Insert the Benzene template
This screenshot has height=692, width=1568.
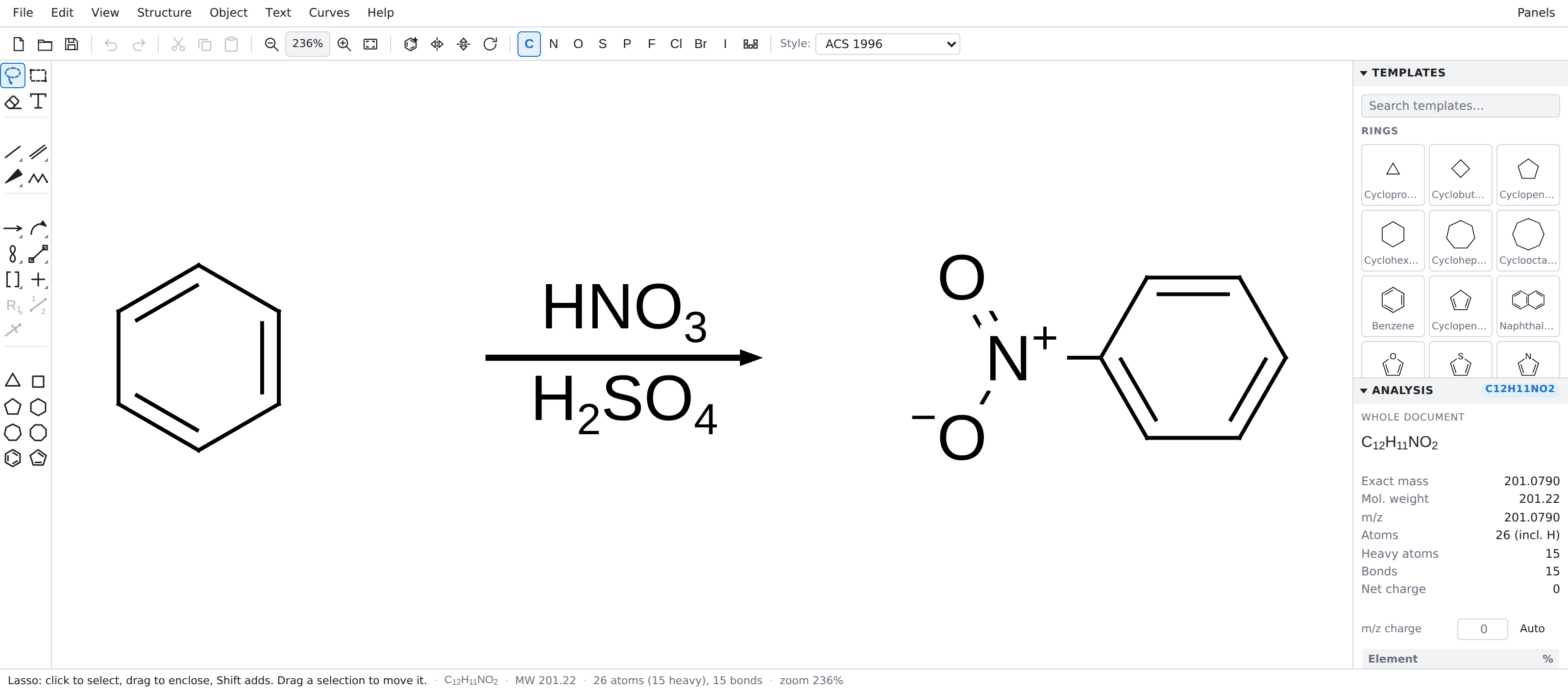(x=1393, y=306)
